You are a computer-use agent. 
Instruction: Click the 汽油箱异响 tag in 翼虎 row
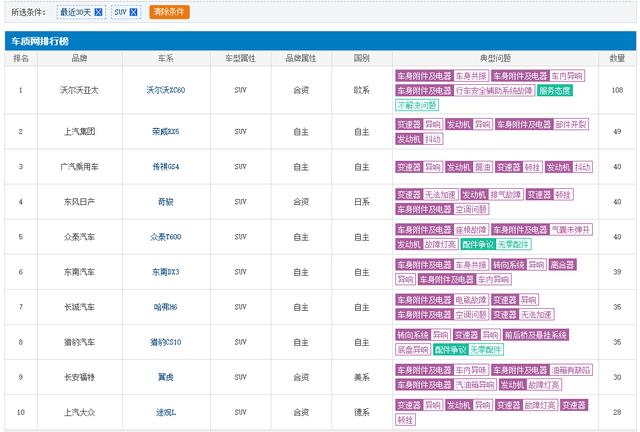[475, 385]
